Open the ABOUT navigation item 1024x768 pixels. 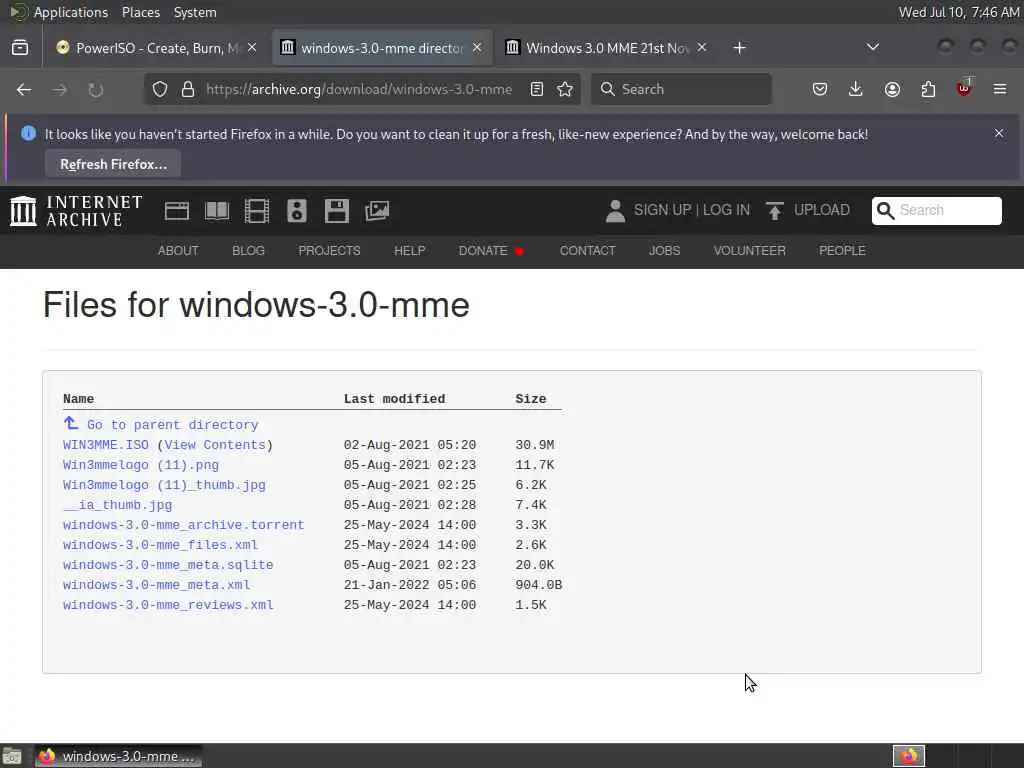tap(178, 251)
